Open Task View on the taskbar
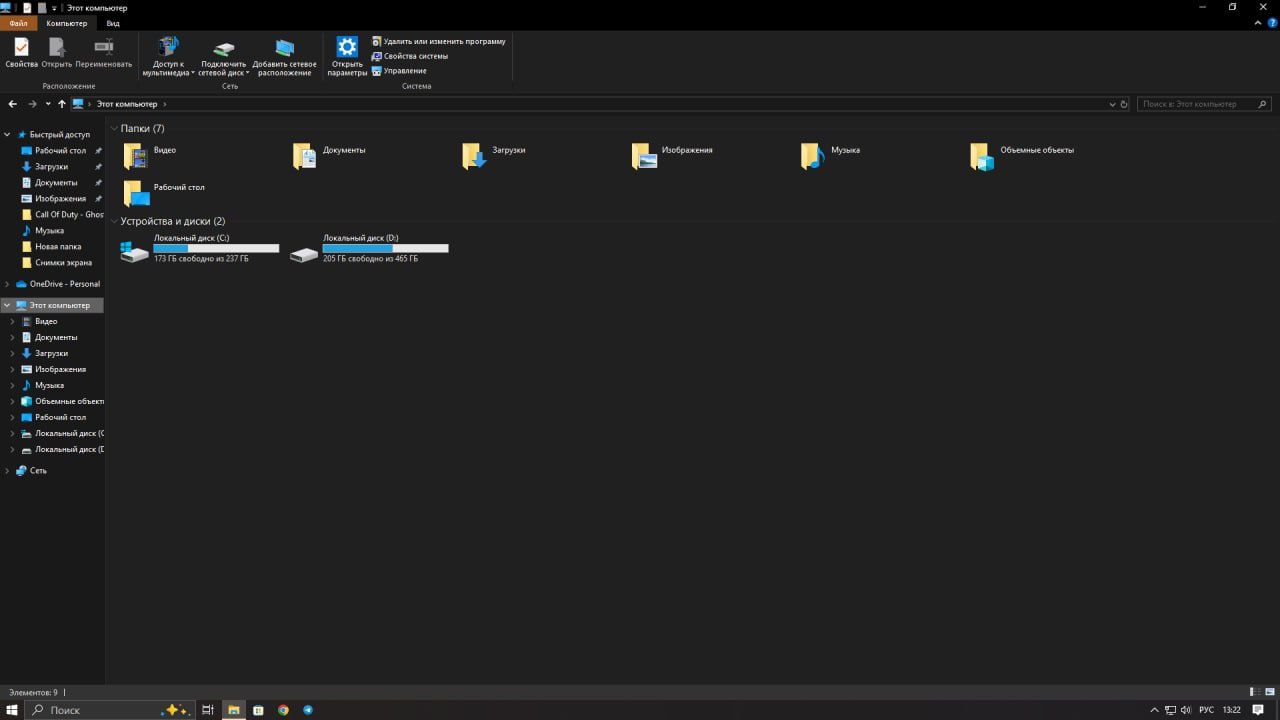1280x720 pixels. coord(208,710)
